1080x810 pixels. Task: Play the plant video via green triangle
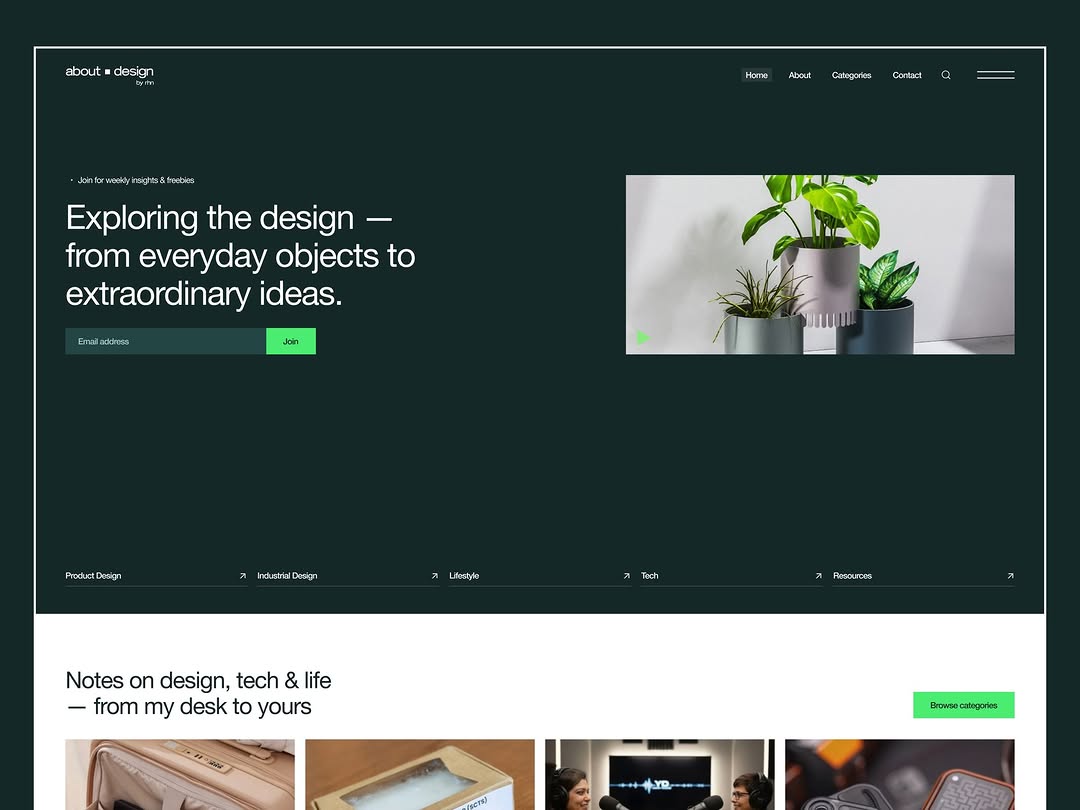point(643,338)
